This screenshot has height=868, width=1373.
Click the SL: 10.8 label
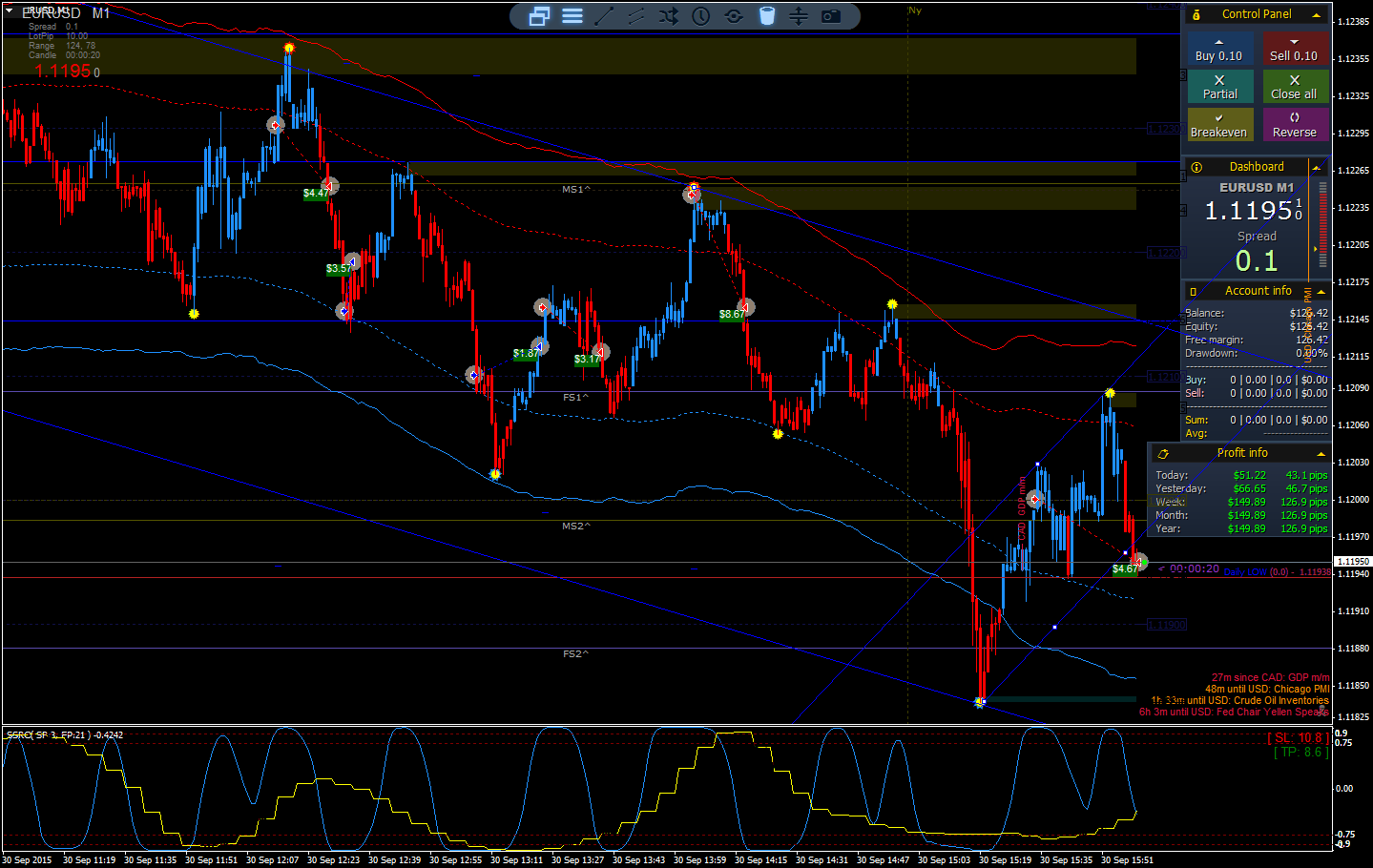point(1298,737)
